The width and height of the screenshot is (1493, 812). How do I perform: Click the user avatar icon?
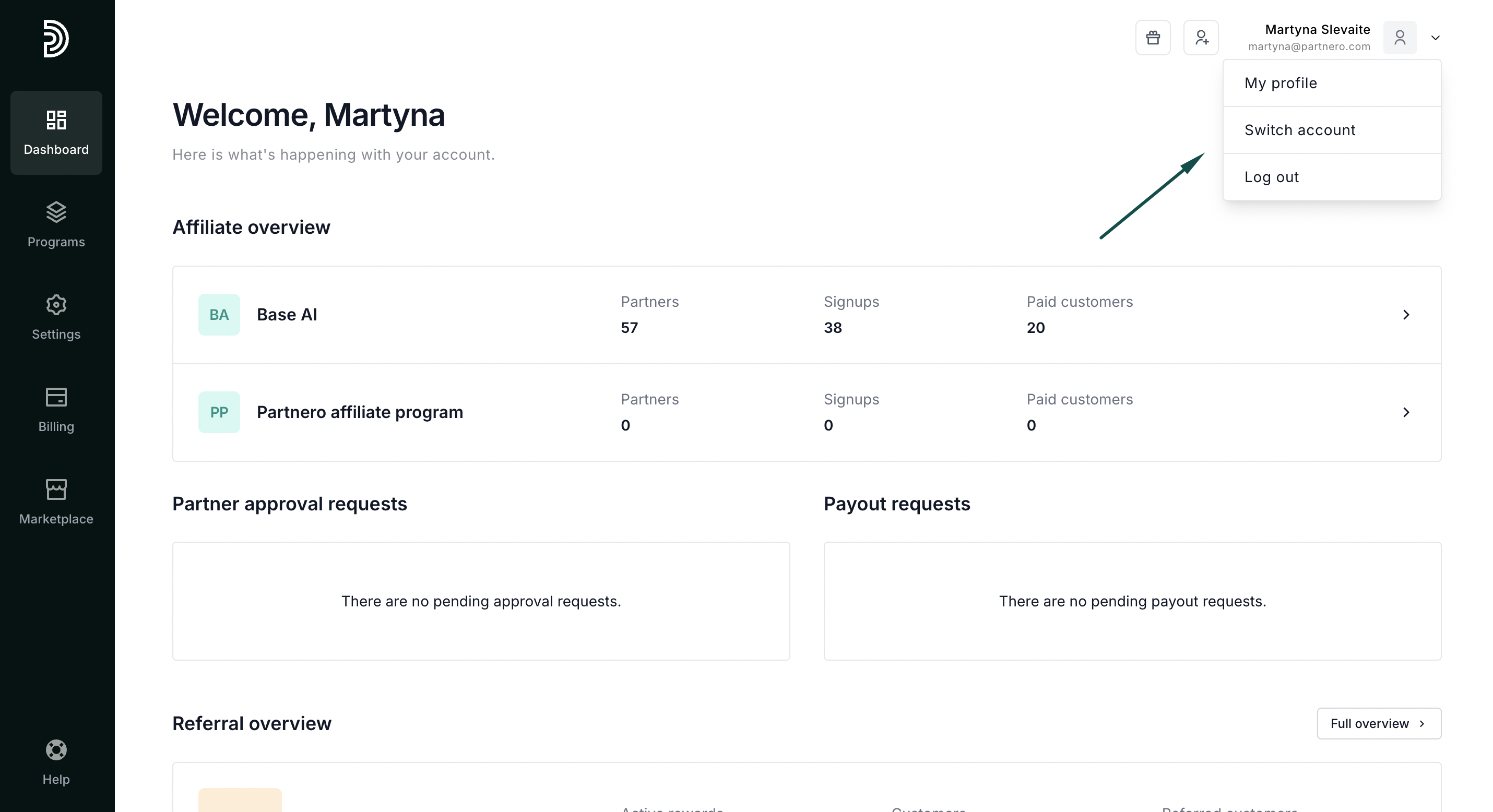click(1400, 38)
